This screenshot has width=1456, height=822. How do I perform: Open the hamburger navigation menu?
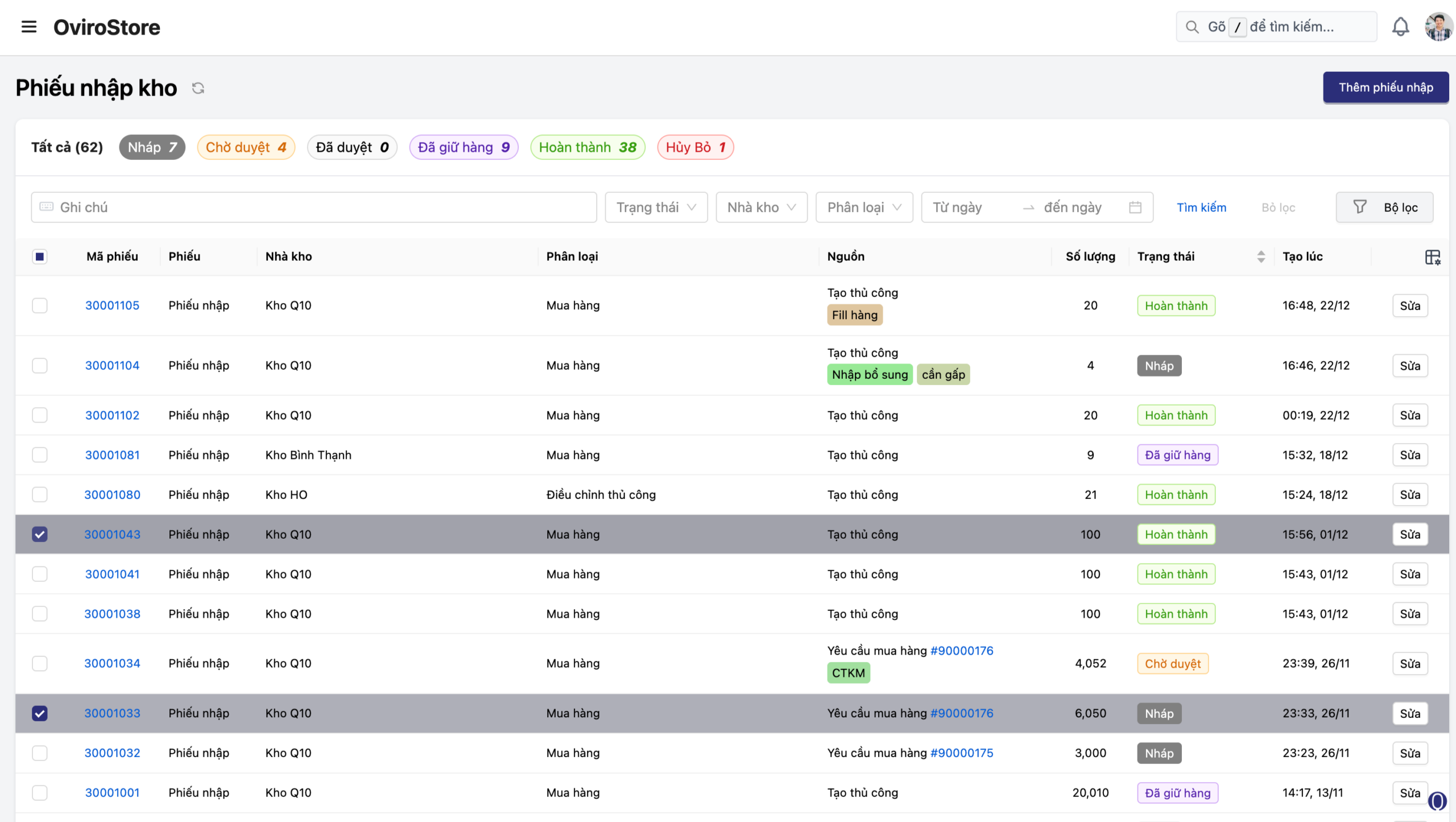tap(29, 27)
